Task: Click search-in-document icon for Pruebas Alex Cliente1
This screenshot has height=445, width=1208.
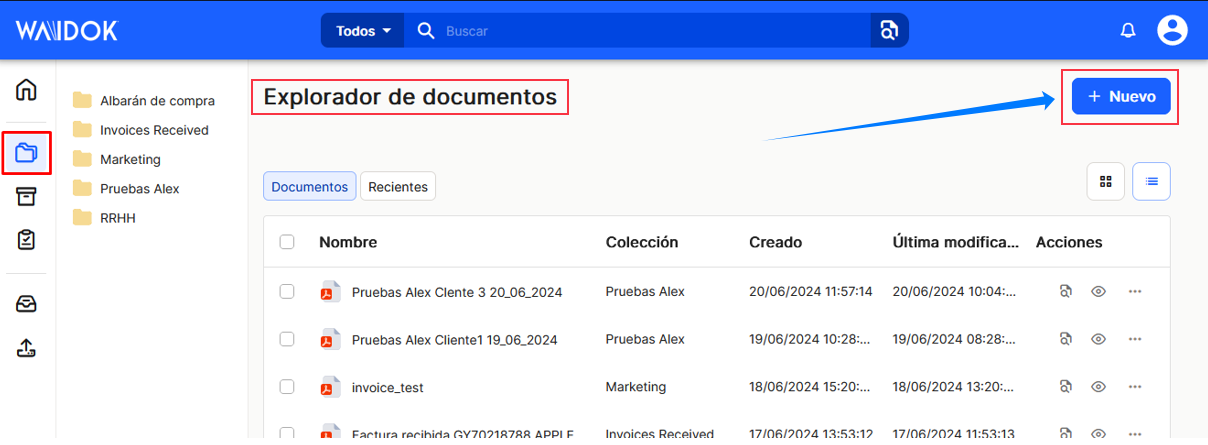Action: tap(1066, 339)
